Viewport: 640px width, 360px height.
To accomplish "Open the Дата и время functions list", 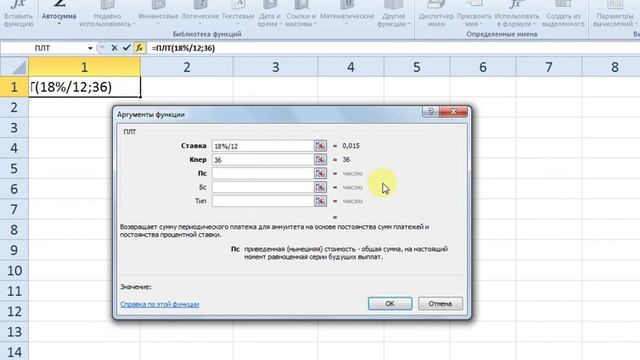I will click(269, 13).
